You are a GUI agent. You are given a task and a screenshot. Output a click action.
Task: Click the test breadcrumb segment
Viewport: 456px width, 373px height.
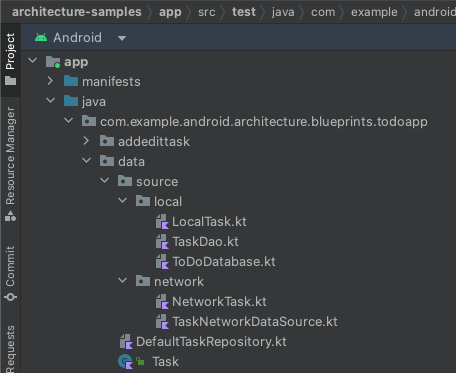tap(244, 12)
